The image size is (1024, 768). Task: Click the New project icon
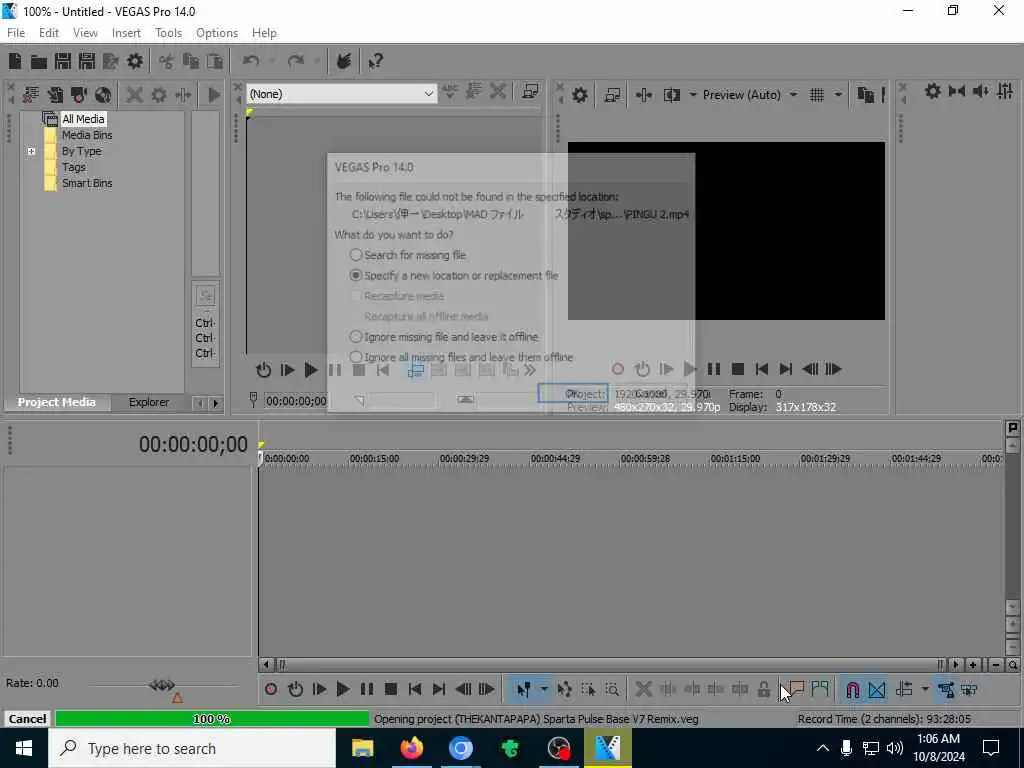(x=15, y=61)
